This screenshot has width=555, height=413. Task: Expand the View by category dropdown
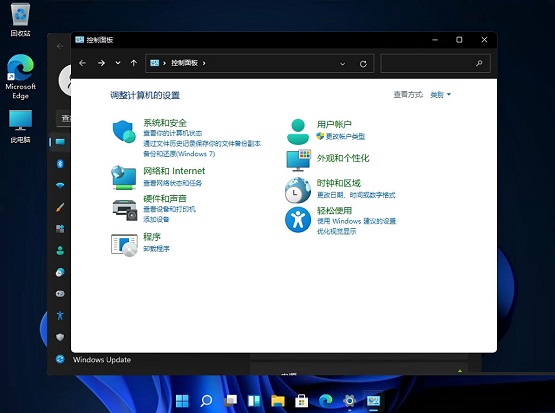click(x=440, y=94)
